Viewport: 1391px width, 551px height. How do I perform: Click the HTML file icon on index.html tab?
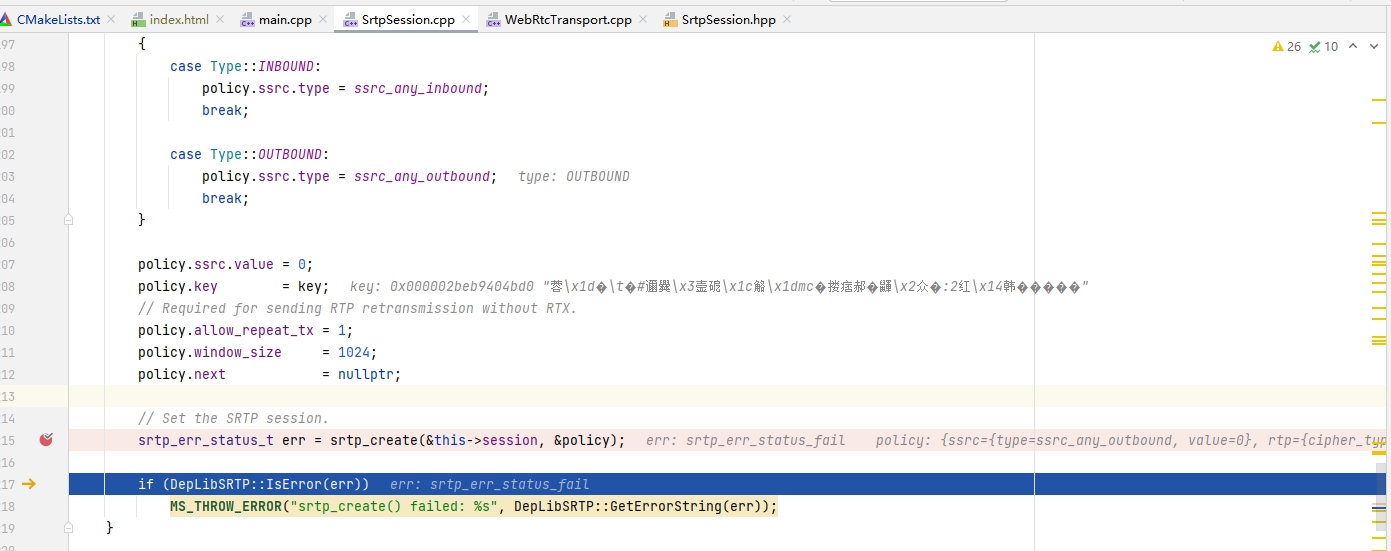[138, 19]
